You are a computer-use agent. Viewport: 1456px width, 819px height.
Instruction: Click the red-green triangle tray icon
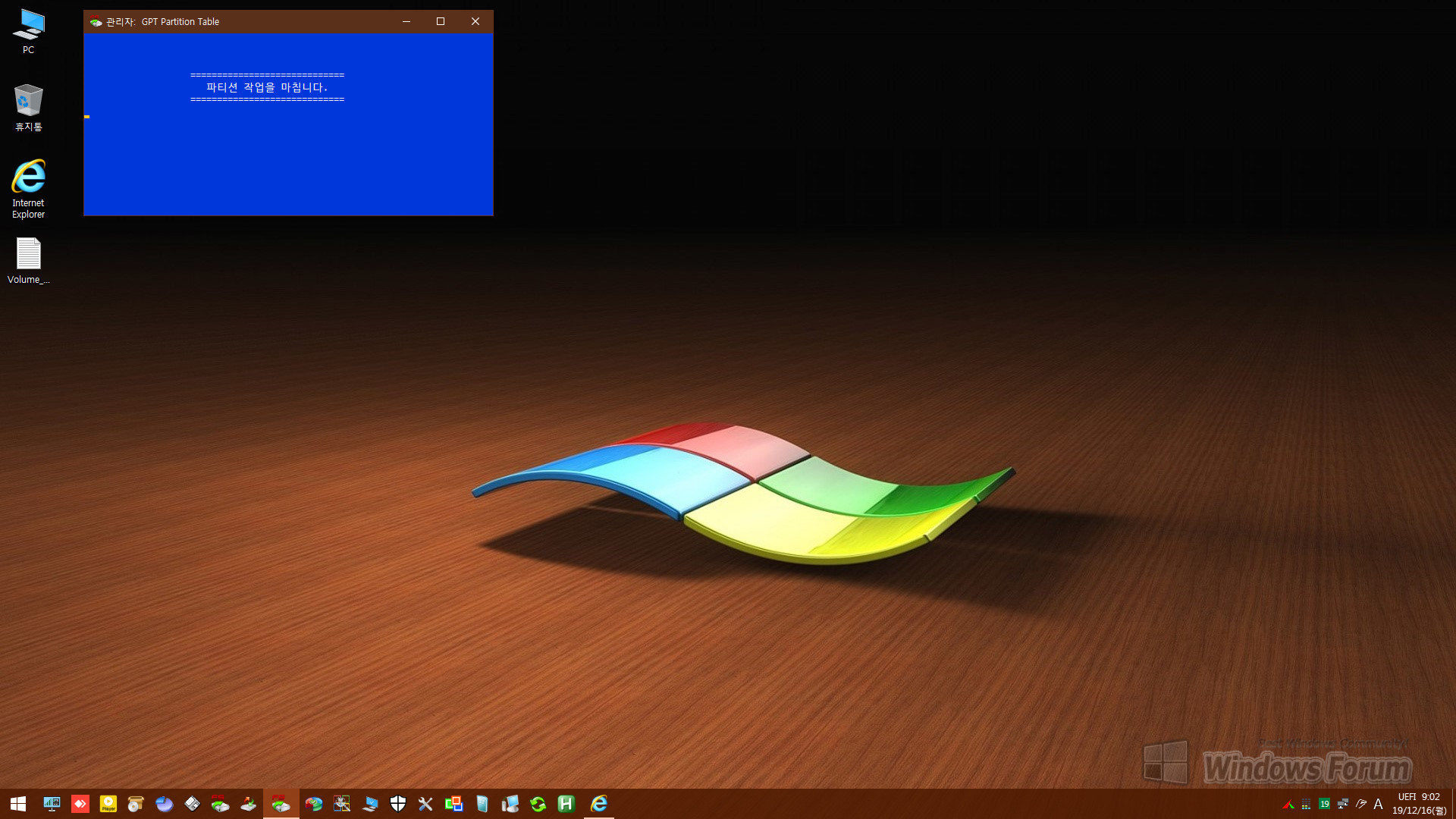[1288, 805]
